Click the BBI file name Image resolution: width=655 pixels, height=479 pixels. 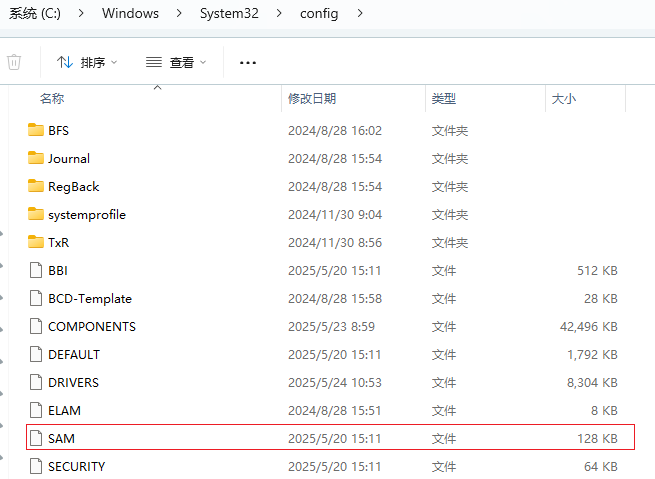pyautogui.click(x=58, y=271)
